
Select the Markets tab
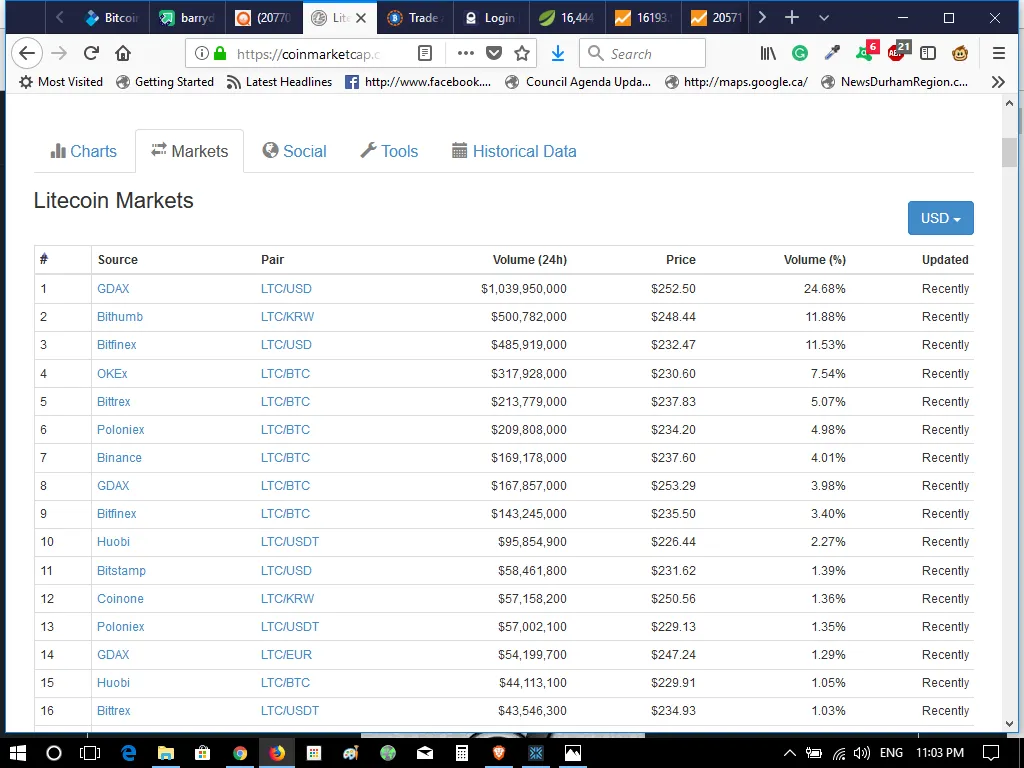point(189,151)
